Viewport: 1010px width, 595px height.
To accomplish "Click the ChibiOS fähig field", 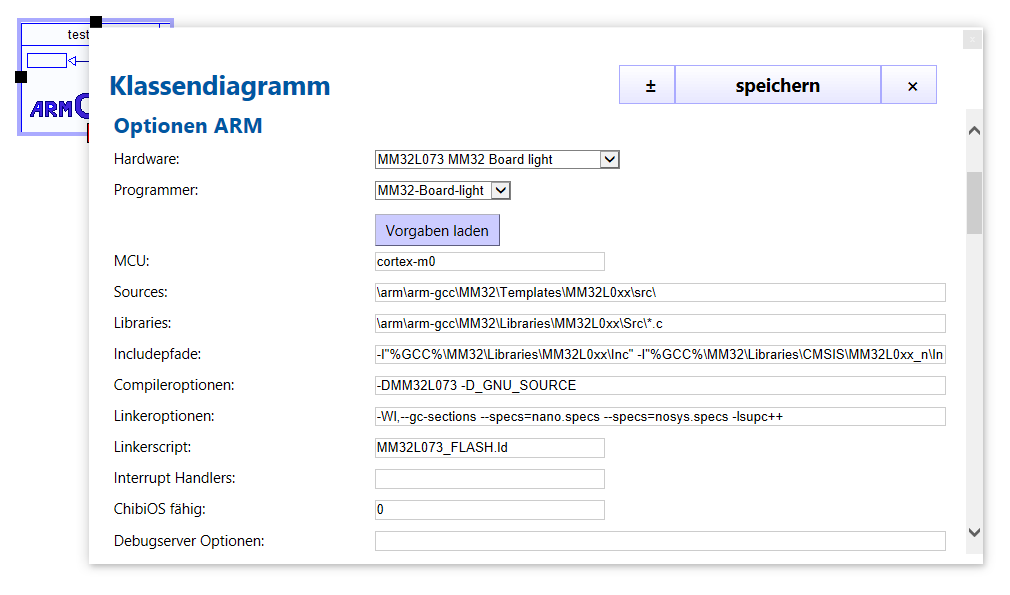I will point(489,510).
